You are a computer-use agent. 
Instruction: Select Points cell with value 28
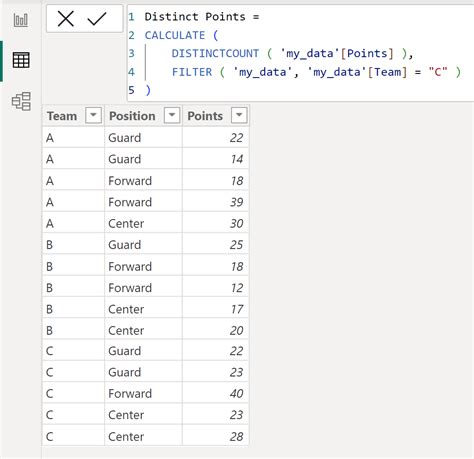216,436
